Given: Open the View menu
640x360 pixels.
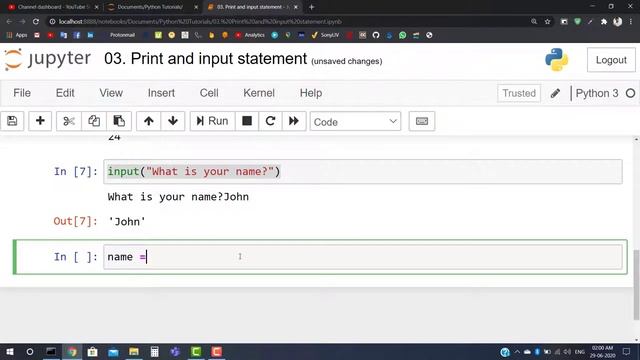Looking at the screenshot, I should 111,93.
